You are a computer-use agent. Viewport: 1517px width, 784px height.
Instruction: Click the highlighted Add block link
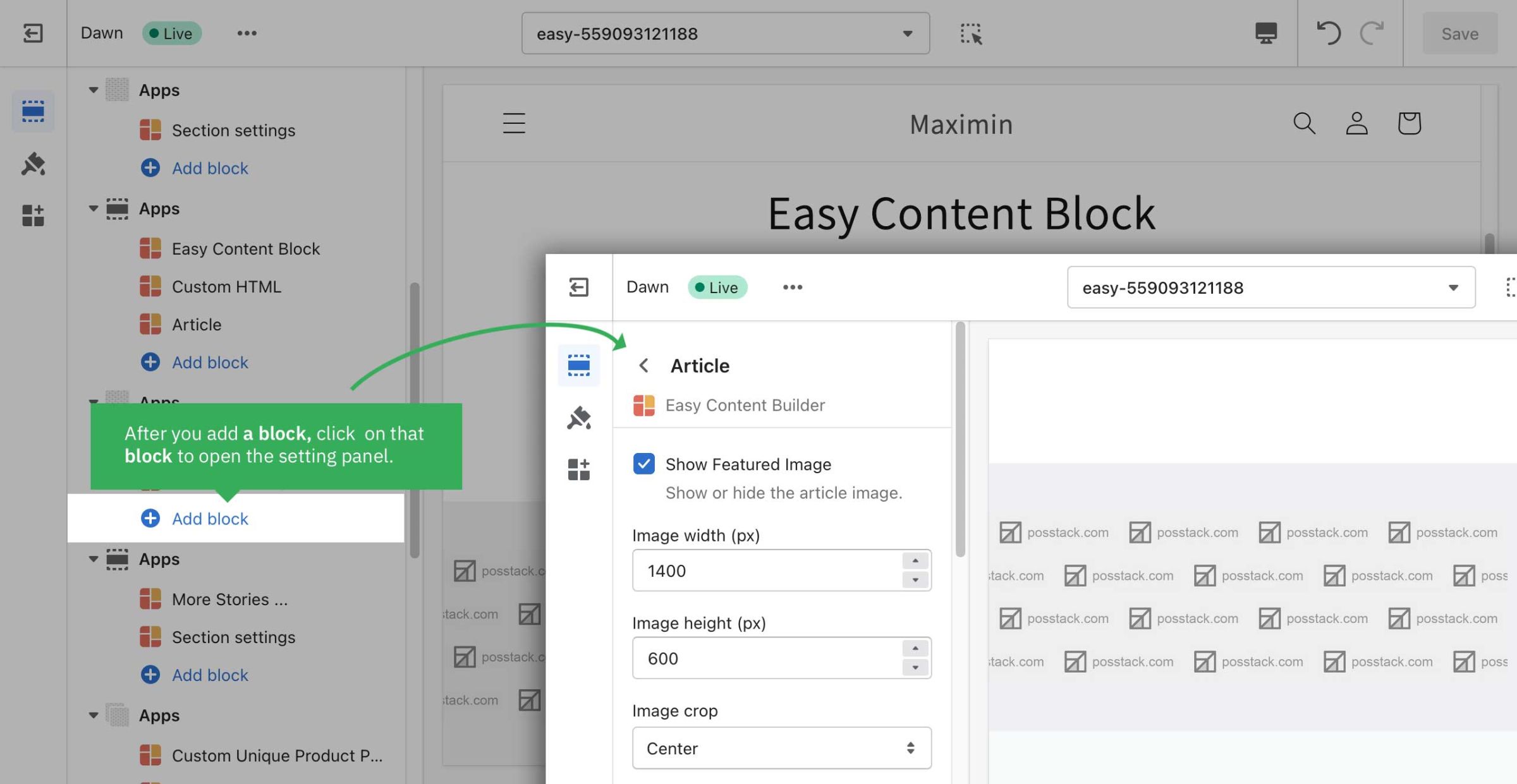(210, 519)
